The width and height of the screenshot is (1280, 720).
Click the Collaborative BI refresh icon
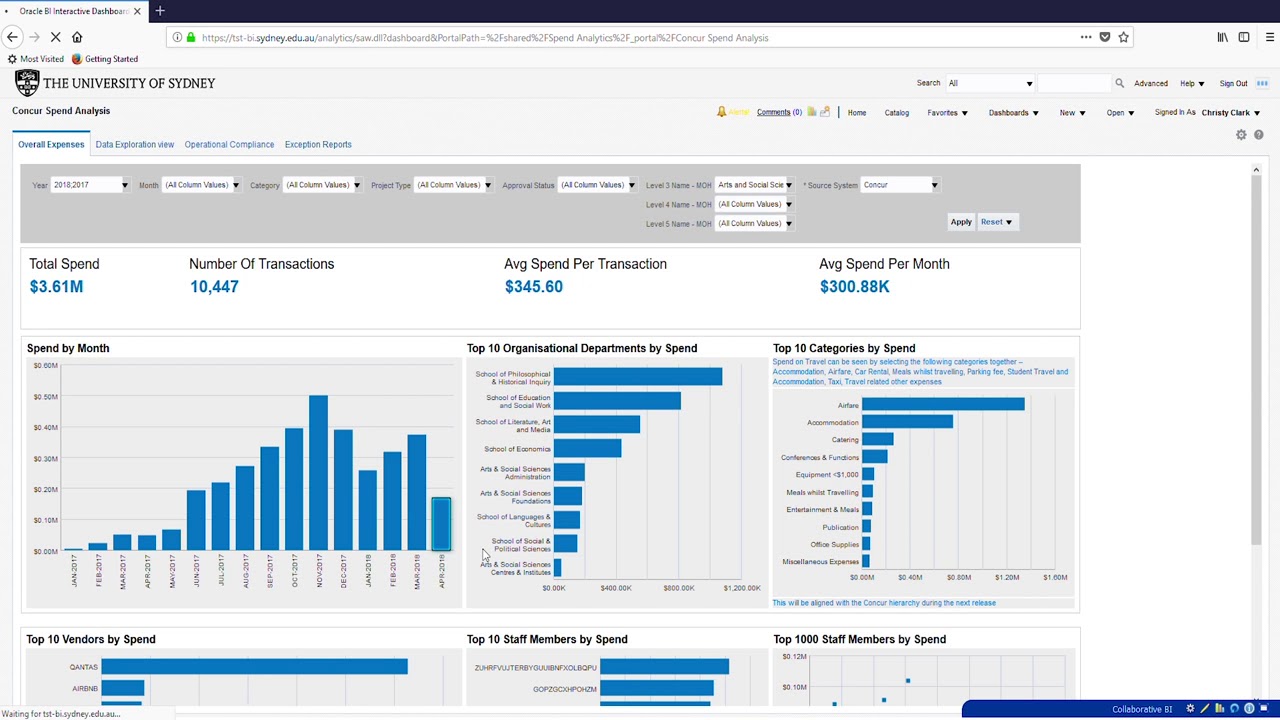pos(1234,709)
